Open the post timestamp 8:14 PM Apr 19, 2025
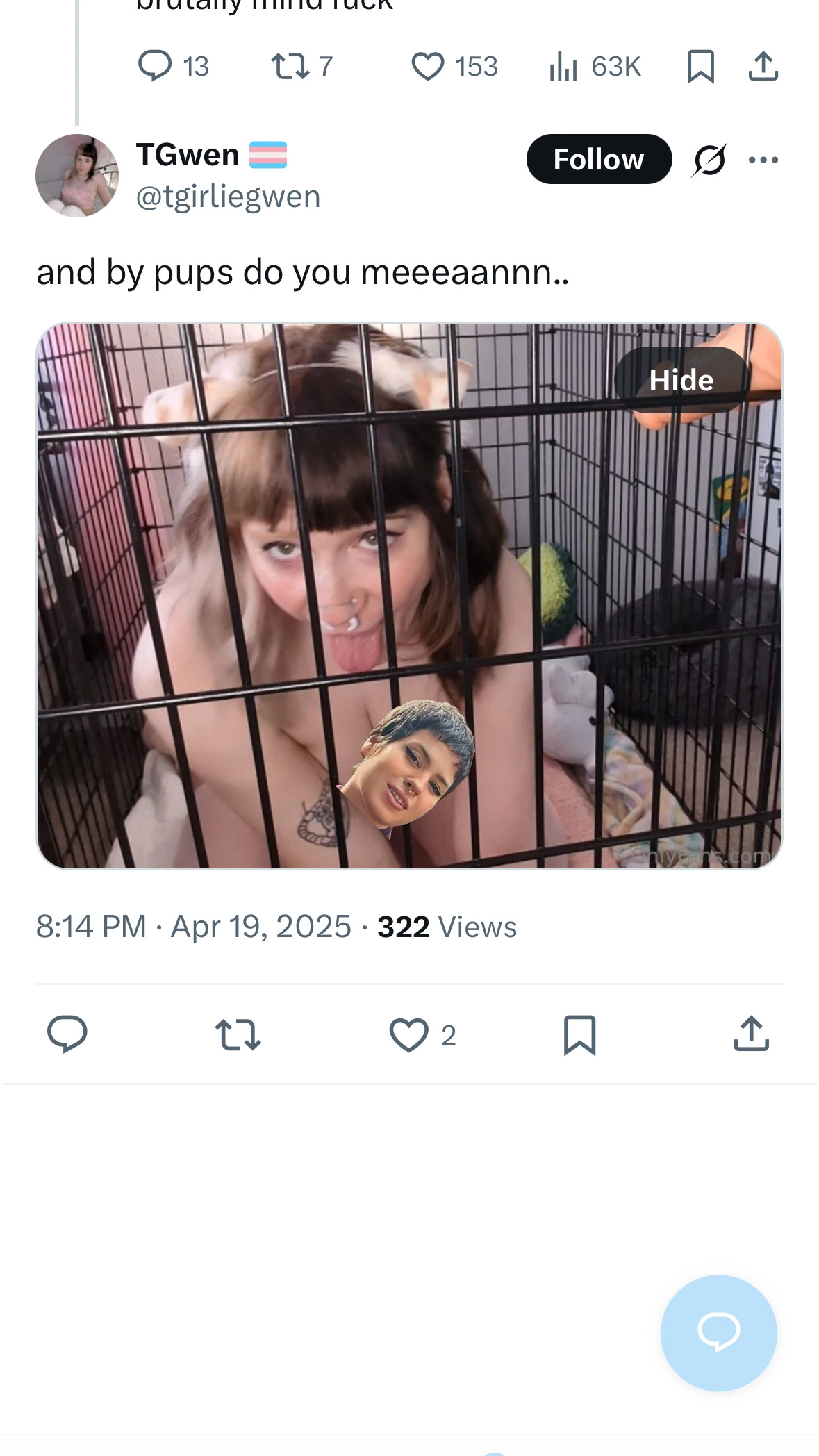 tap(194, 927)
